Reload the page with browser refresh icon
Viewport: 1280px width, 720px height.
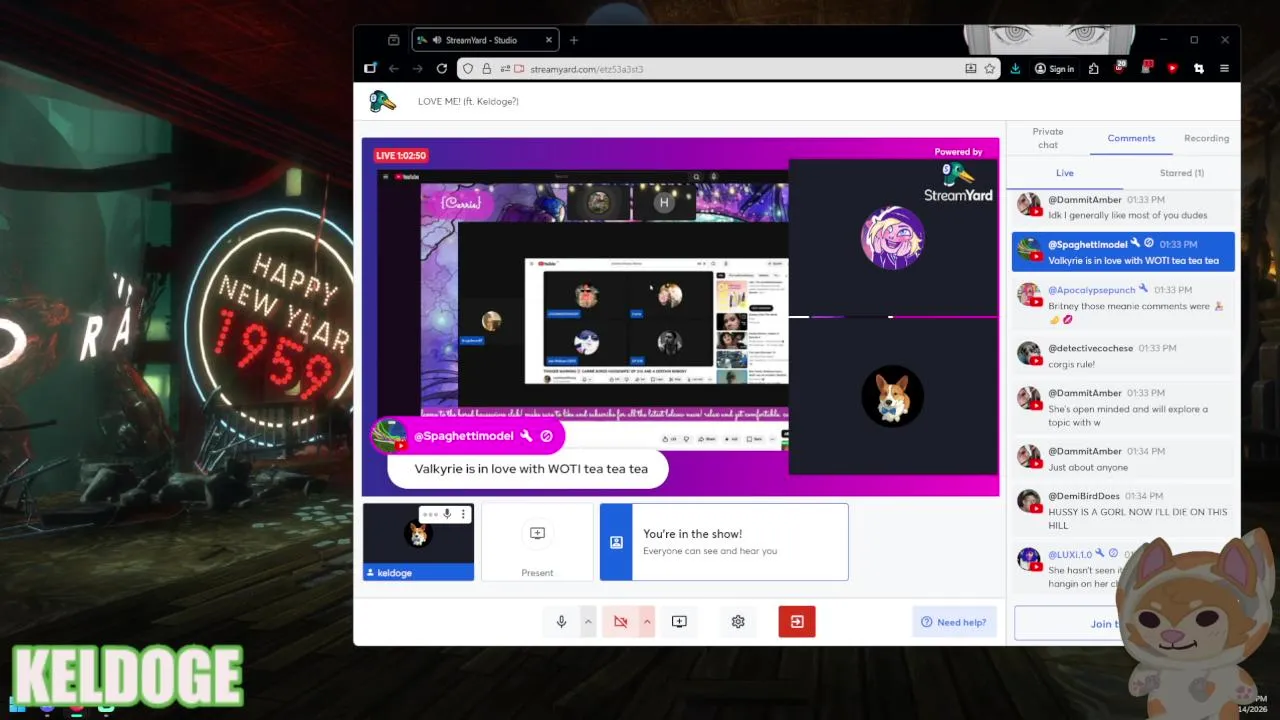pos(441,69)
